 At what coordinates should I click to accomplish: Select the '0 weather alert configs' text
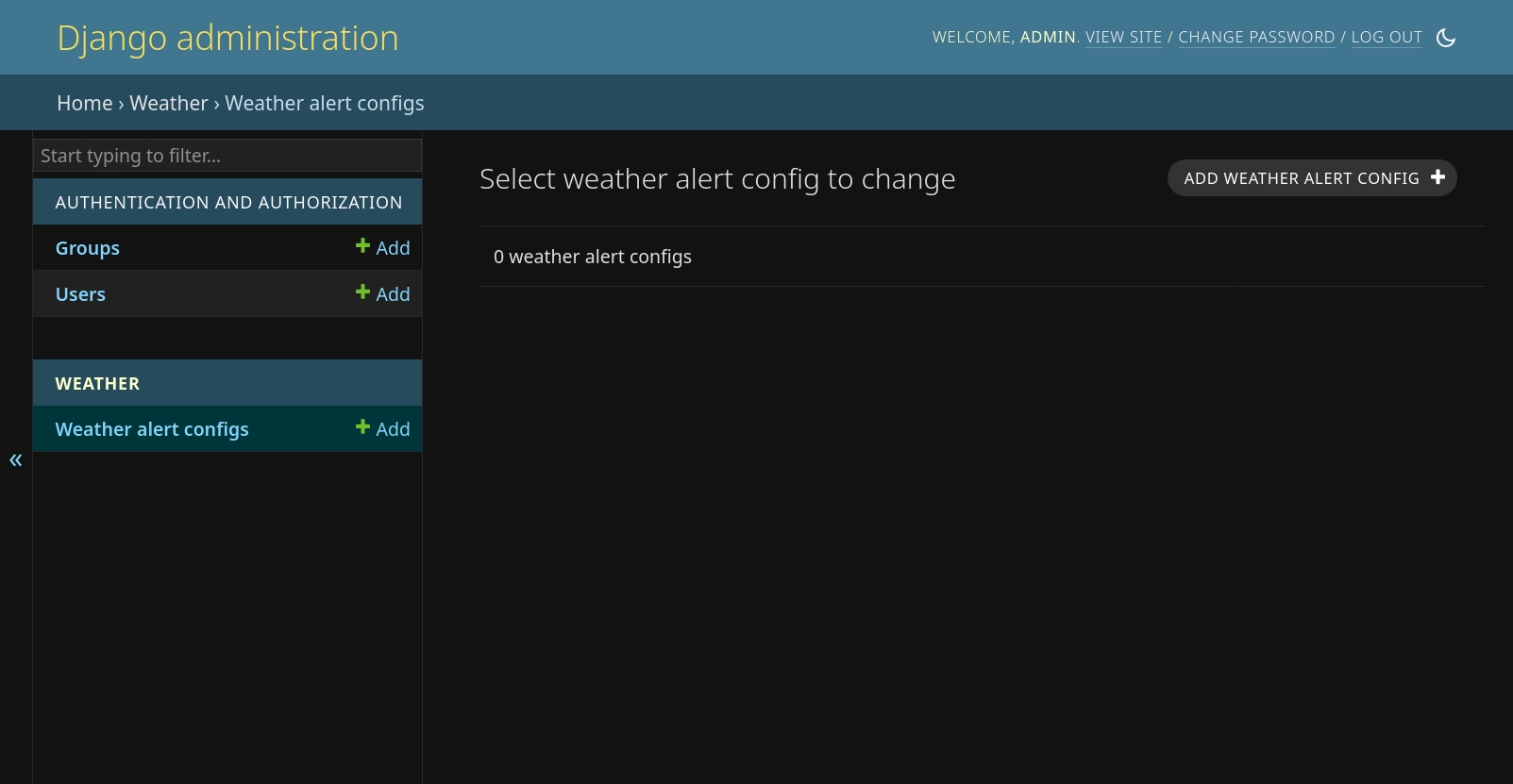(x=593, y=257)
